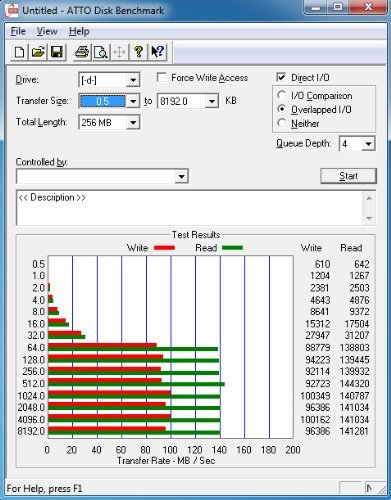Click the Save floppy disk icon

57,52
